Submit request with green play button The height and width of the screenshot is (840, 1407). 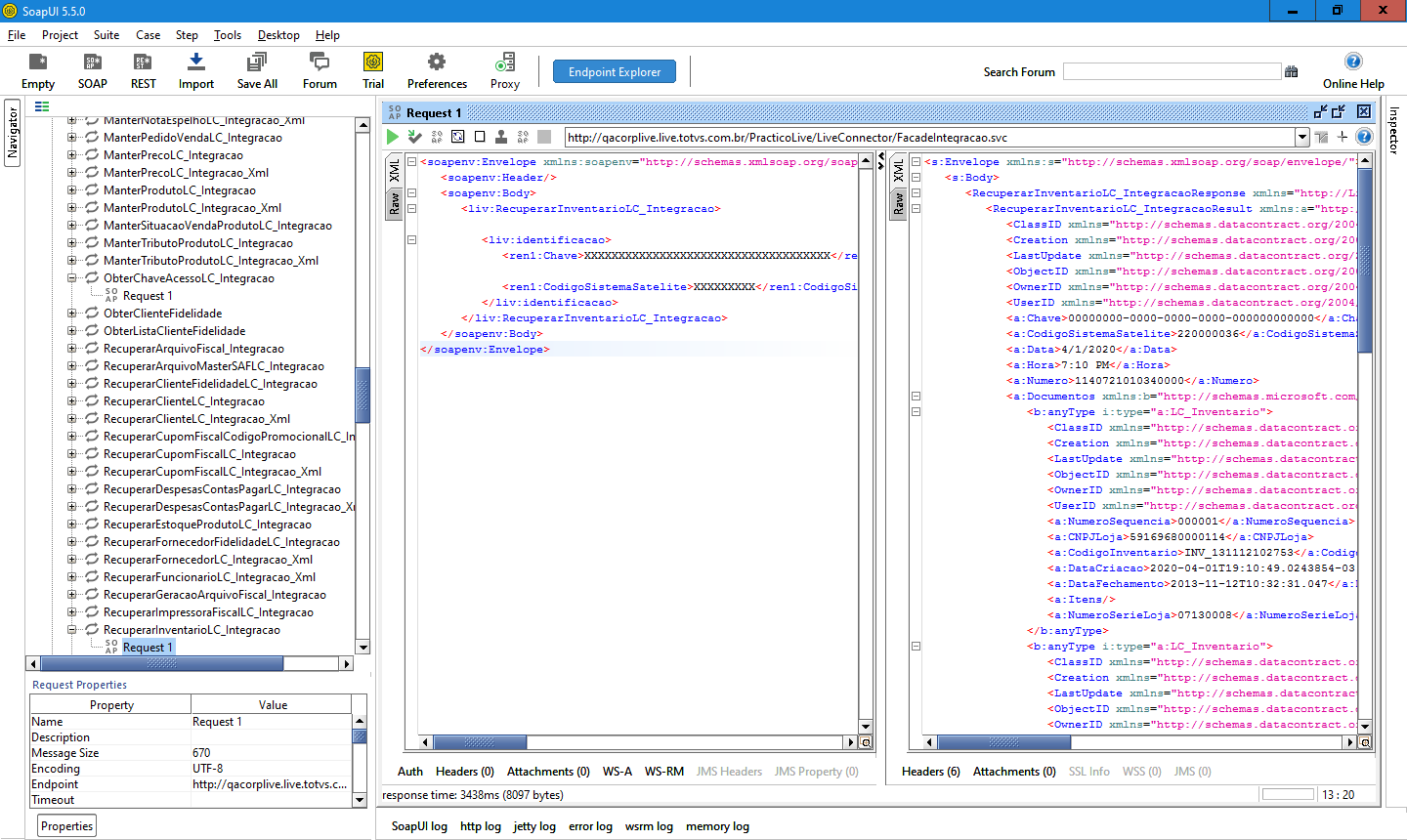393,137
